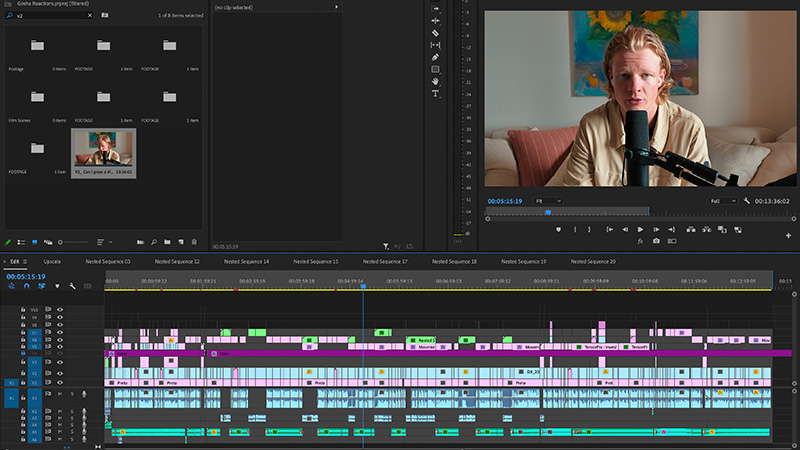Viewport: 800px width, 450px height.
Task: Switch to Nested Sequence 20 tab
Action: 593,262
